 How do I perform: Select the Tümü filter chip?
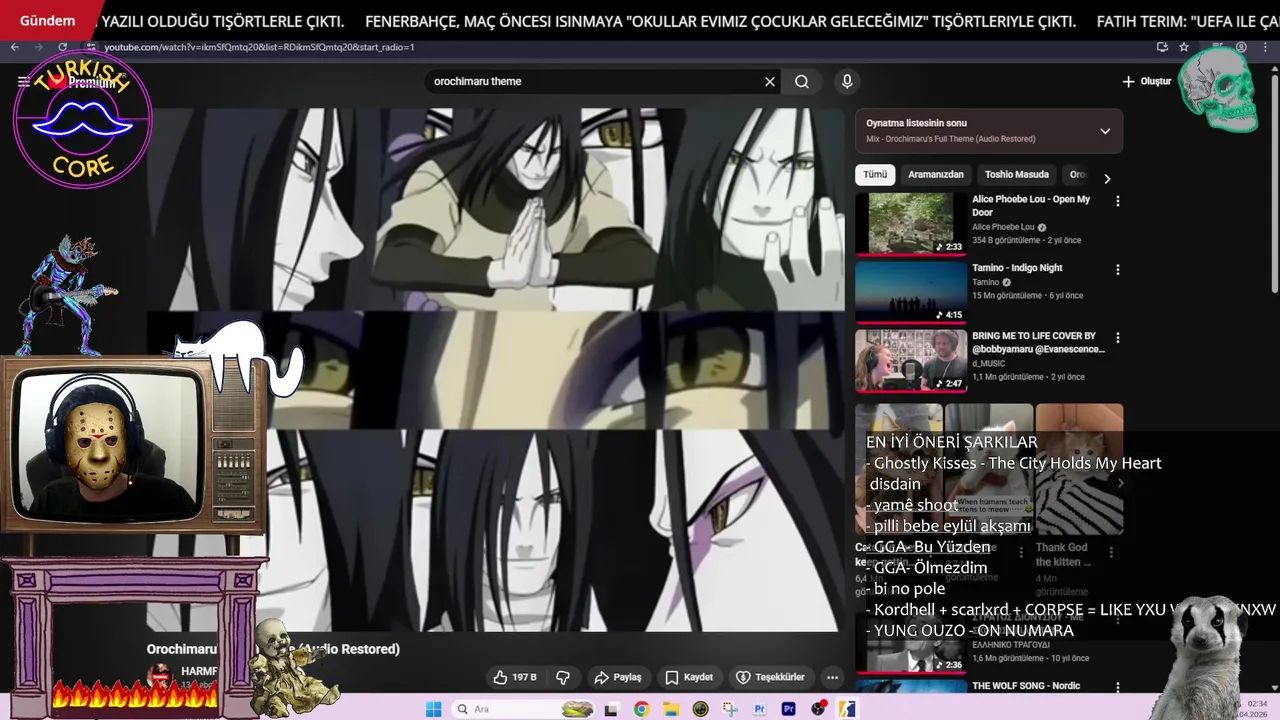[x=875, y=175]
